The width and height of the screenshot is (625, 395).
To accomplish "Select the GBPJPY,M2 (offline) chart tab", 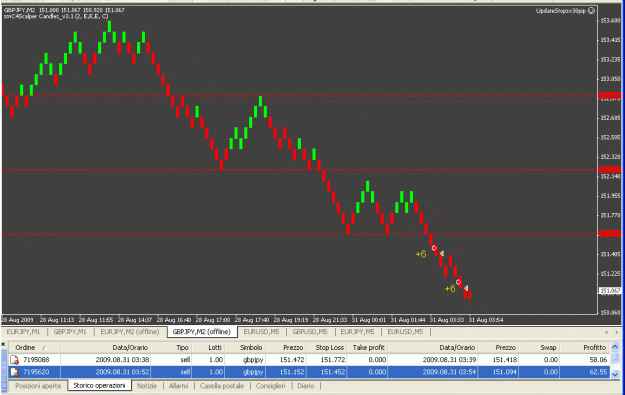I will point(202,332).
